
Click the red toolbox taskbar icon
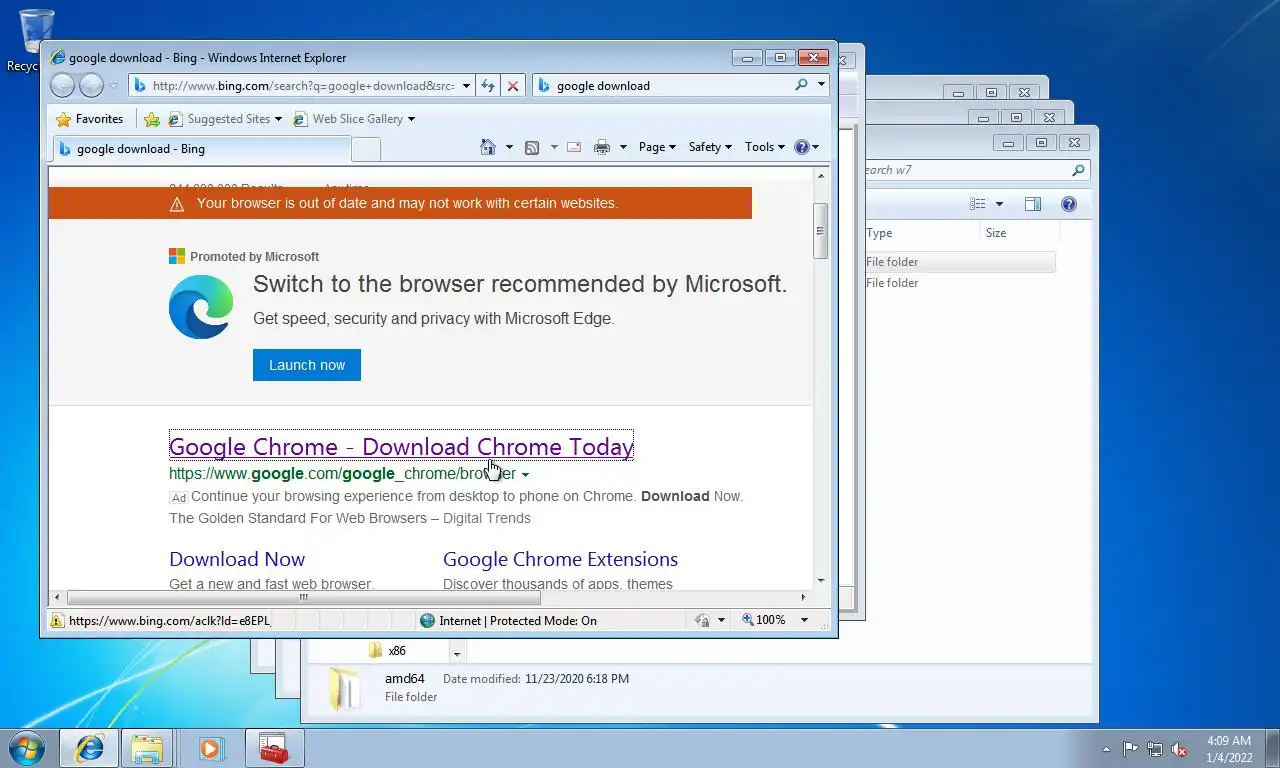pos(273,748)
